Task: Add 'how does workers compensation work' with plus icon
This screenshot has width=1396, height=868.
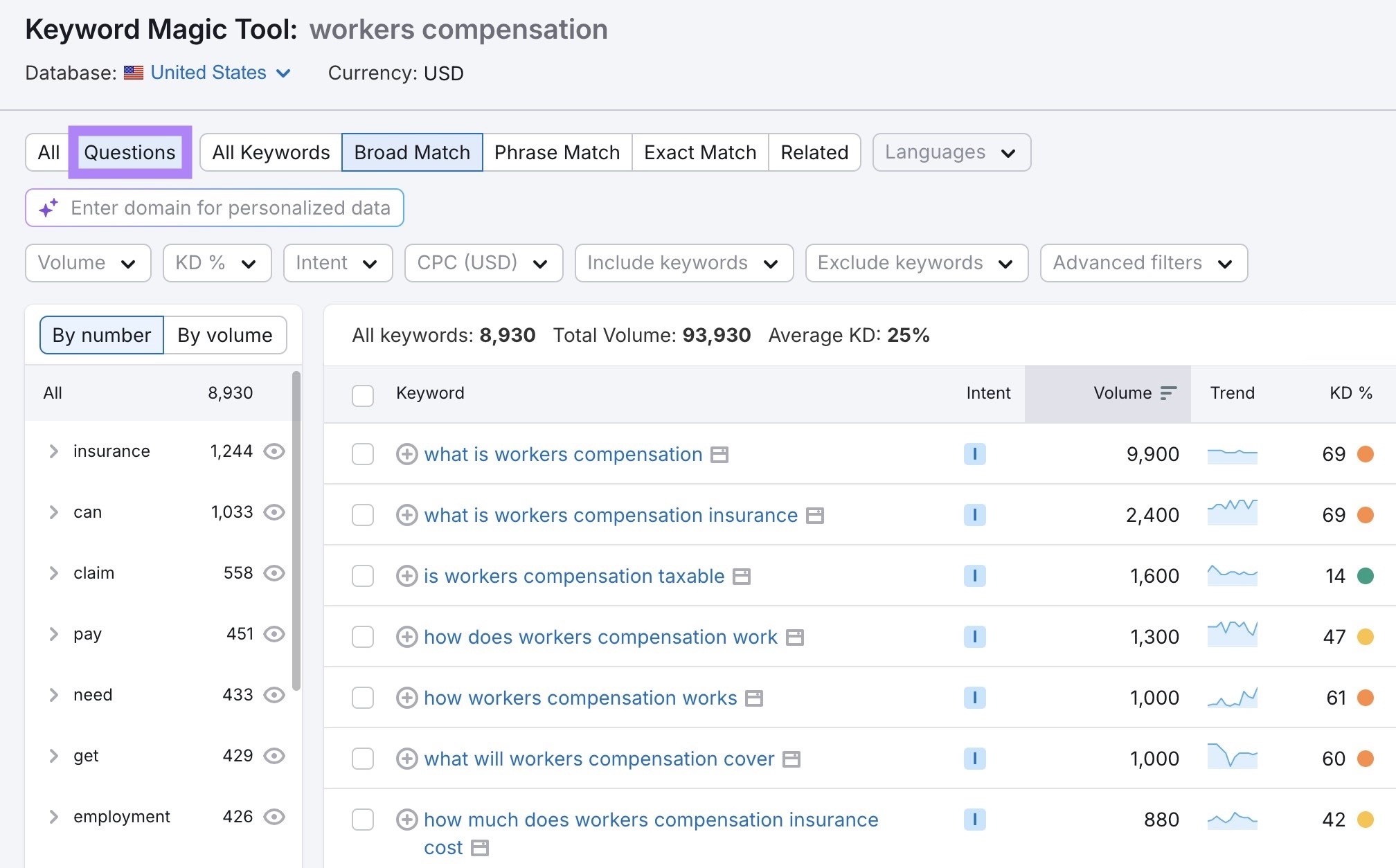Action: tap(406, 637)
